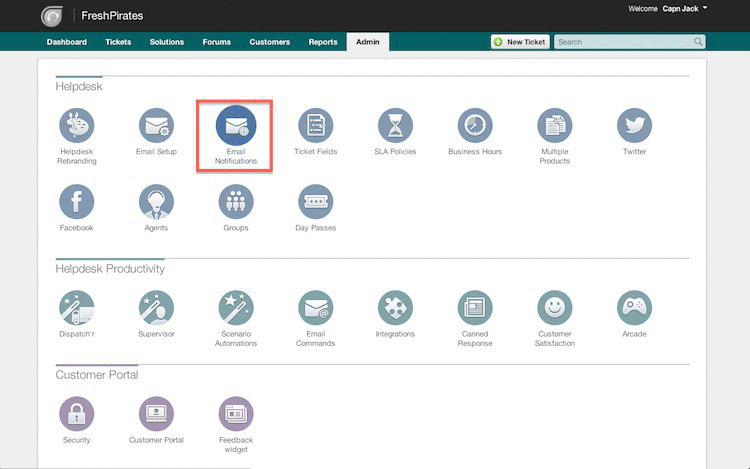Screen dimensions: 750x469
Task: Open the Solutions tab
Action: pyautogui.click(x=167, y=42)
